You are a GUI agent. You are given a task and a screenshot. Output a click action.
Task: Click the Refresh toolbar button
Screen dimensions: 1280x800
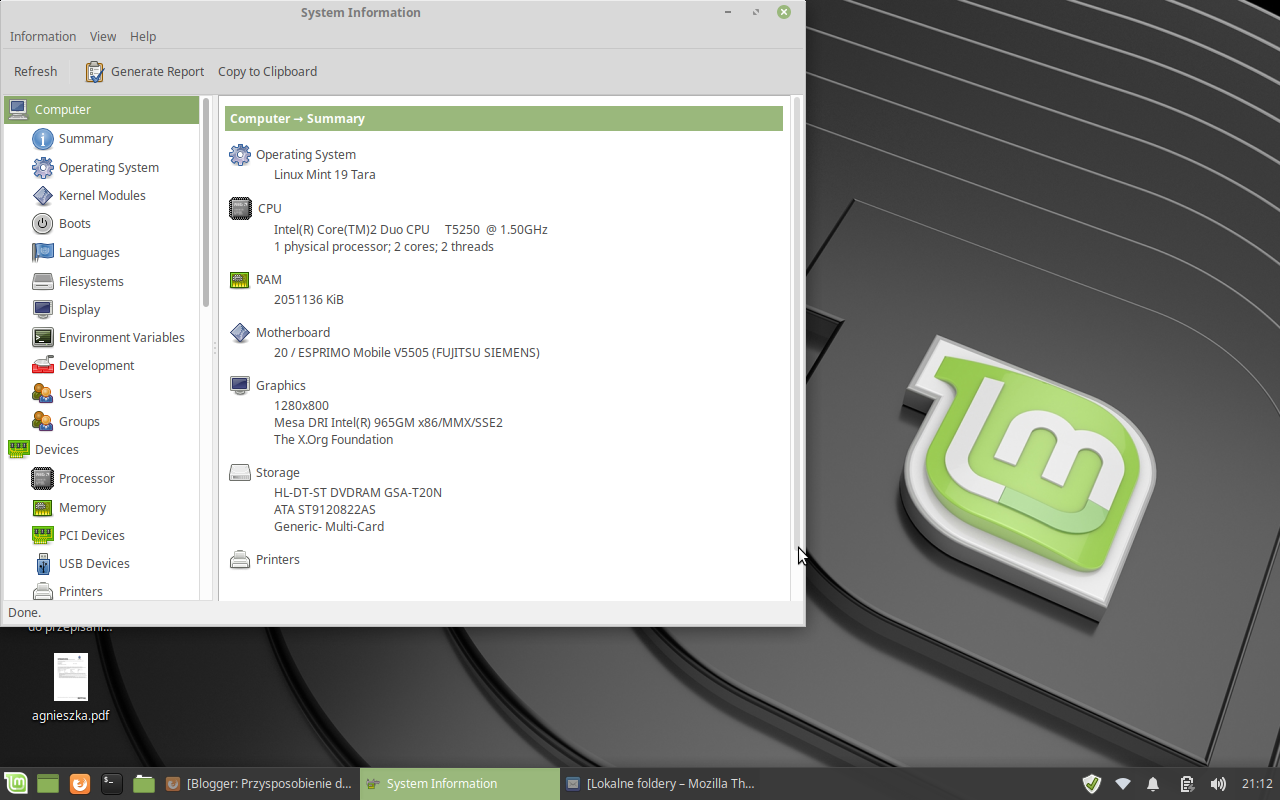(x=36, y=72)
